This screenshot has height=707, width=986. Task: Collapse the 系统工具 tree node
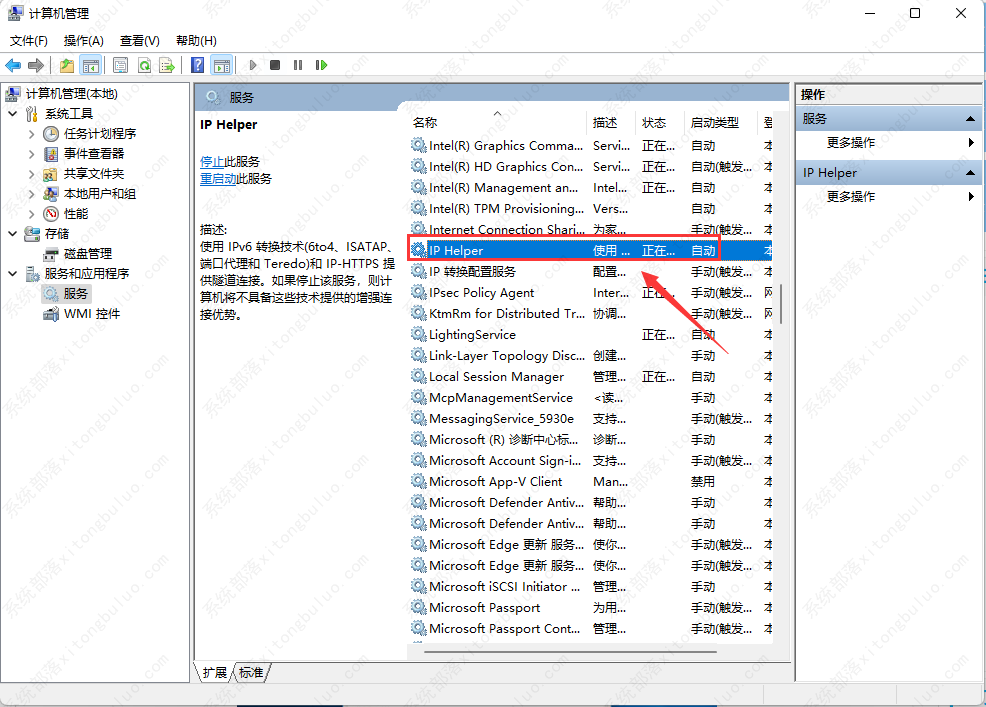click(13, 114)
